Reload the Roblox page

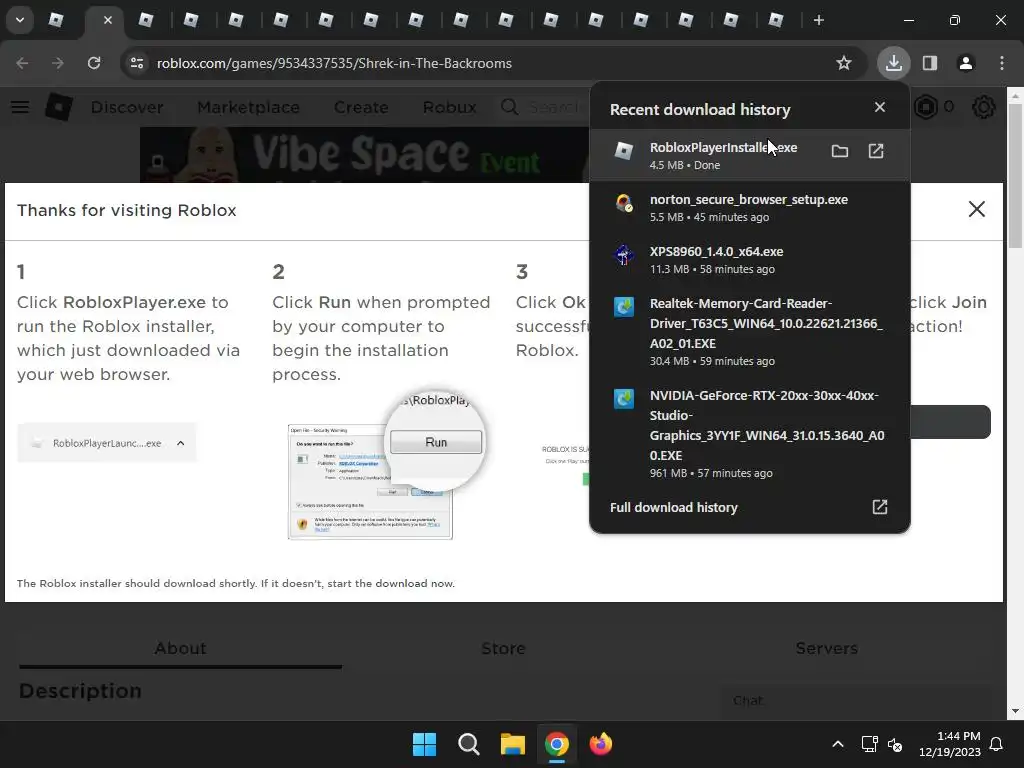click(x=94, y=63)
